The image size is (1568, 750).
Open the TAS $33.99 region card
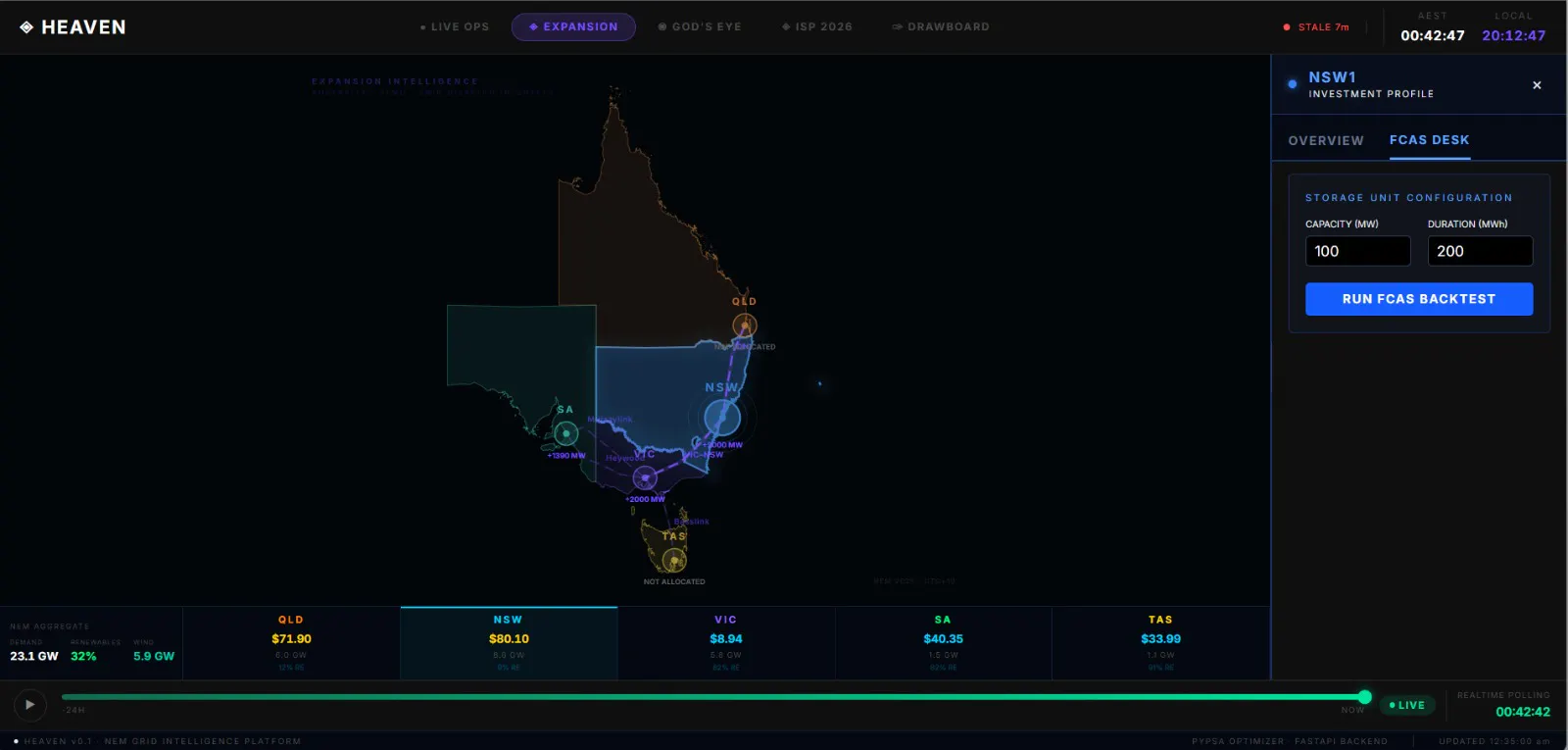[1160, 643]
